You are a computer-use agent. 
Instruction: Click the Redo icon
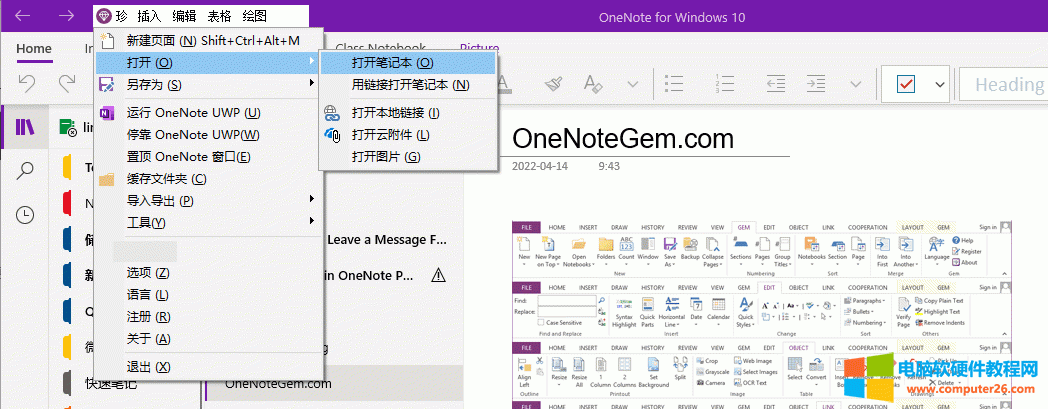tap(67, 83)
